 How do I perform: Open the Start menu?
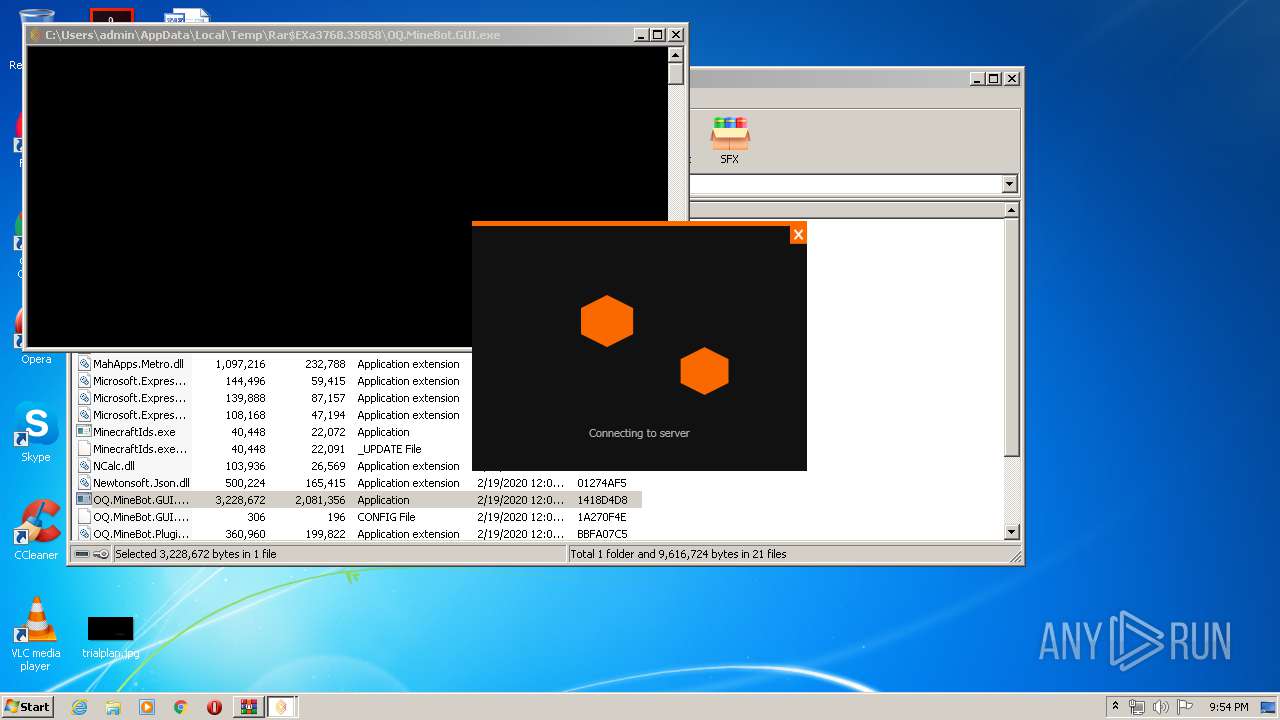tap(28, 706)
